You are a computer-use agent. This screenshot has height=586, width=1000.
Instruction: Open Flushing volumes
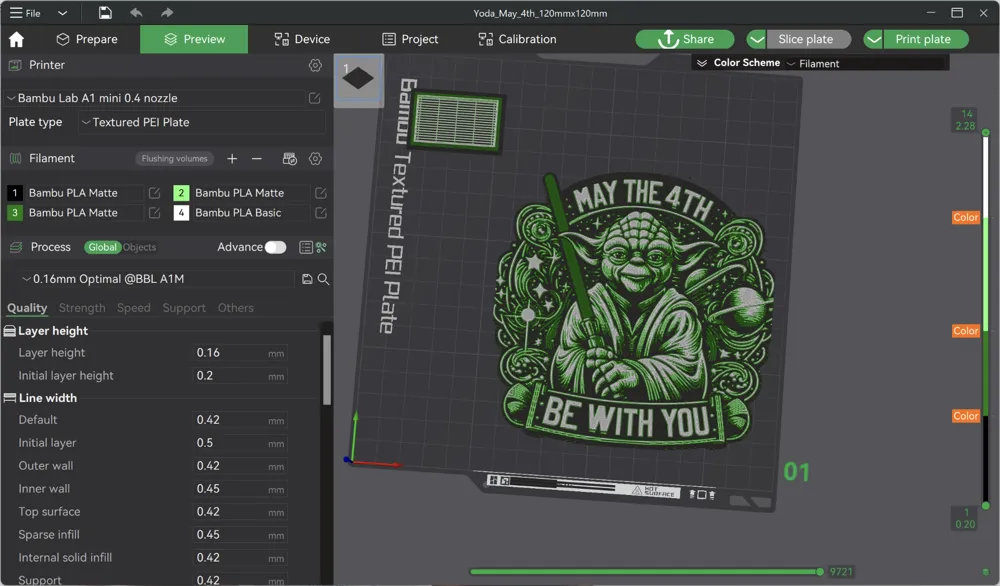174,159
